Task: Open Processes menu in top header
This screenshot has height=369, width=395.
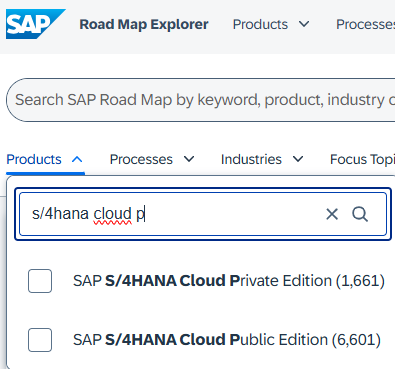Action: (365, 24)
